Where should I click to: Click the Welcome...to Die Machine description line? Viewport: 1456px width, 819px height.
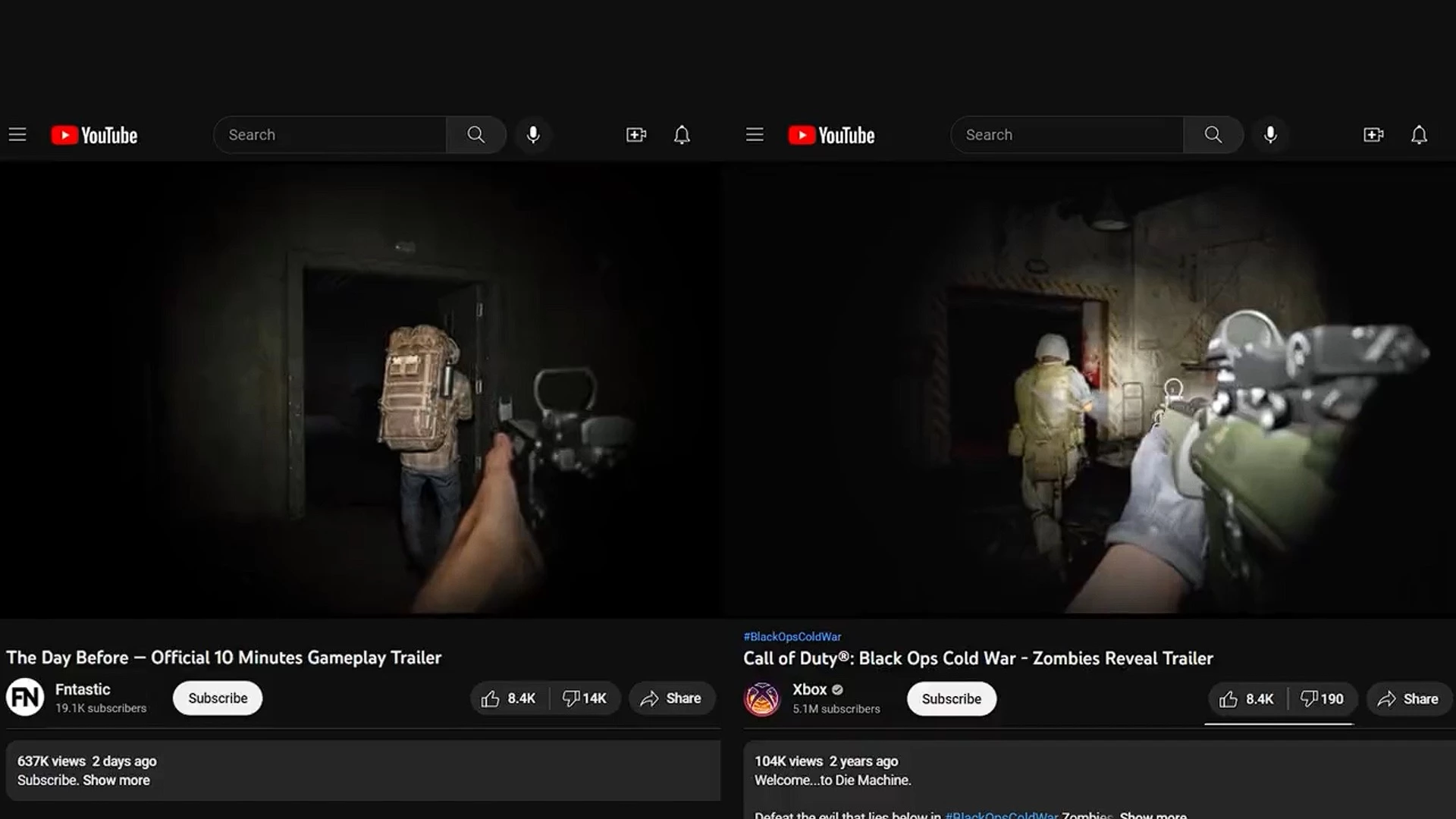[x=833, y=780]
